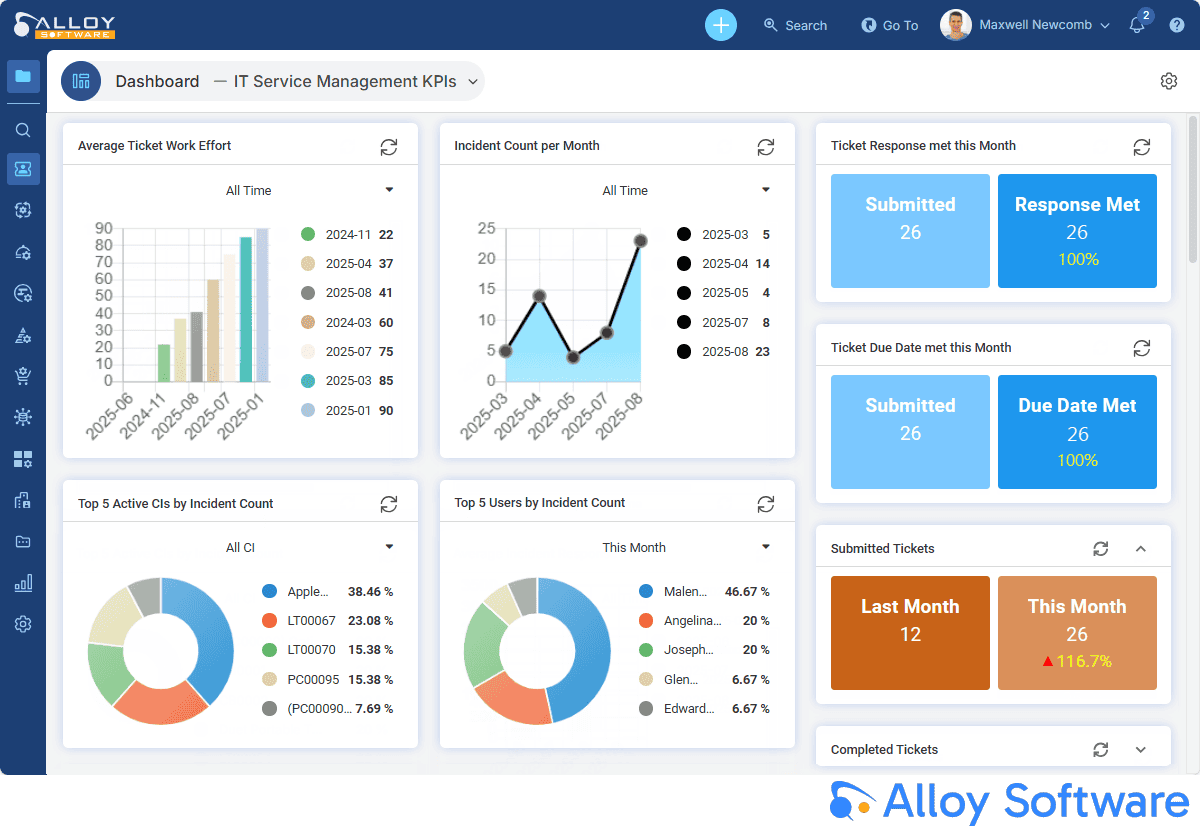Select the ticket icon in left sidebar
1200x828 pixels.
tap(23, 169)
